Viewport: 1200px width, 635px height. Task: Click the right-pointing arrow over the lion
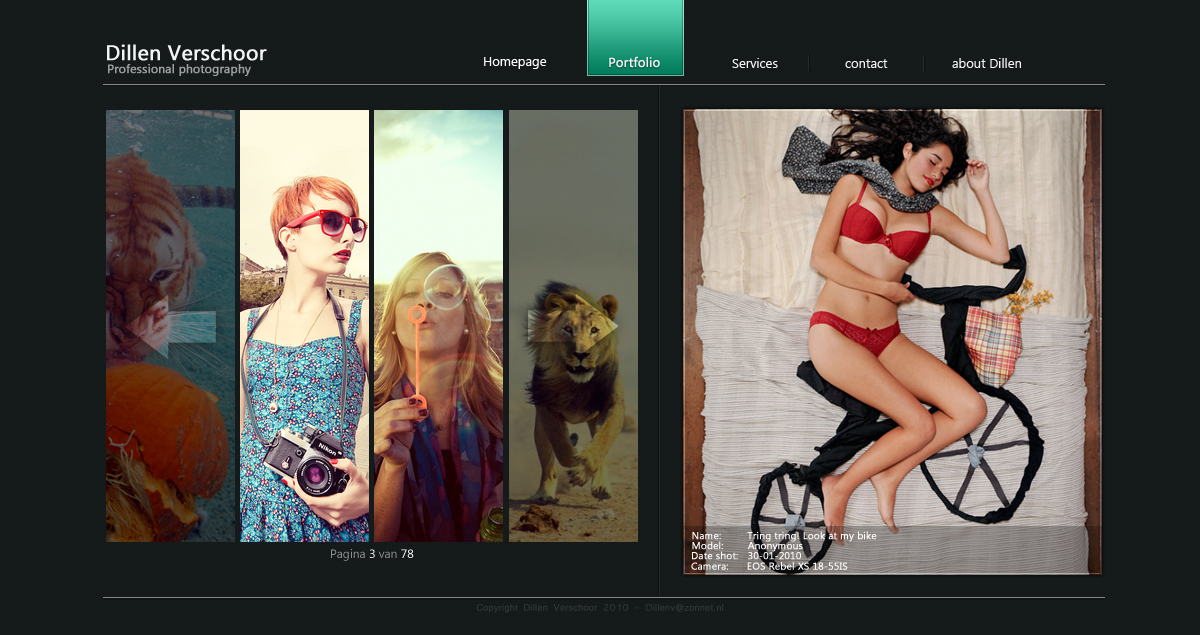(x=573, y=326)
